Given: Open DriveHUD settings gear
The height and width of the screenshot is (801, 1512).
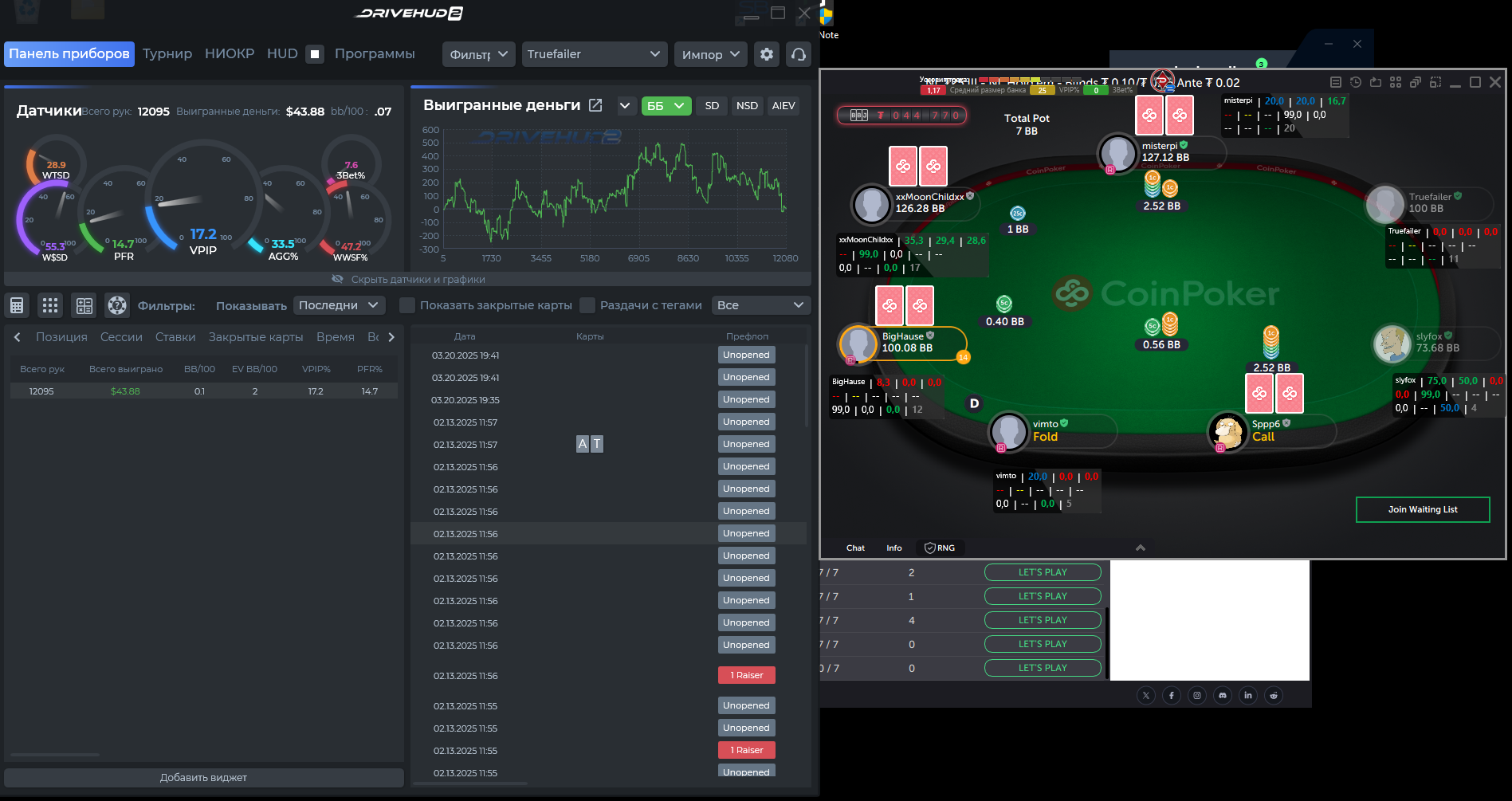Looking at the screenshot, I should [767, 54].
